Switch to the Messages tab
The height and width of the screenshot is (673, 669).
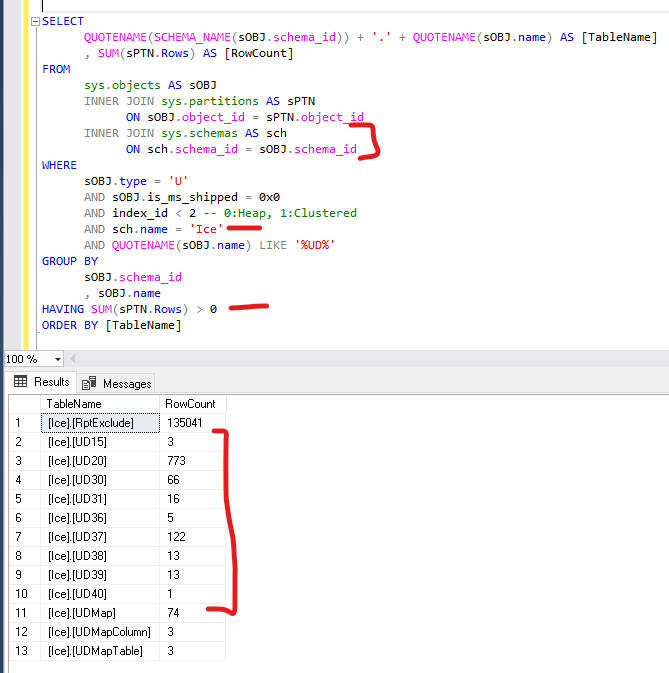pyautogui.click(x=116, y=383)
